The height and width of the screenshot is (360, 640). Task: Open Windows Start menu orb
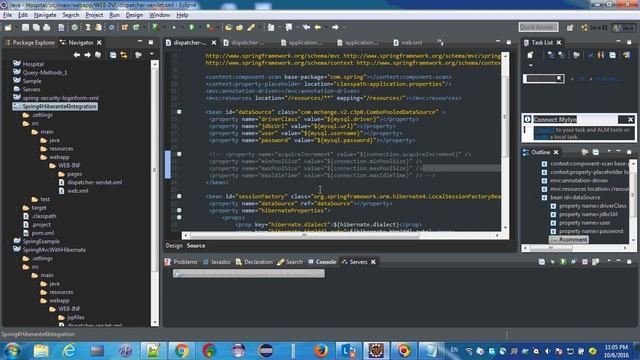[x=12, y=351]
